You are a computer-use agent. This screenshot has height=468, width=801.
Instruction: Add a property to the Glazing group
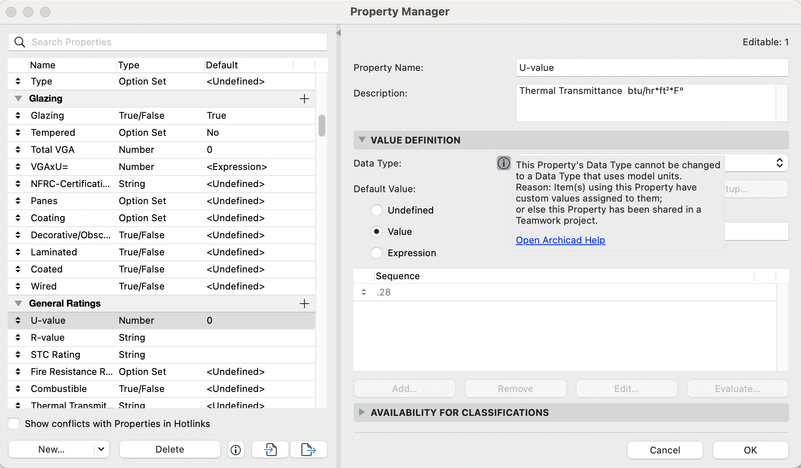pyautogui.click(x=304, y=99)
